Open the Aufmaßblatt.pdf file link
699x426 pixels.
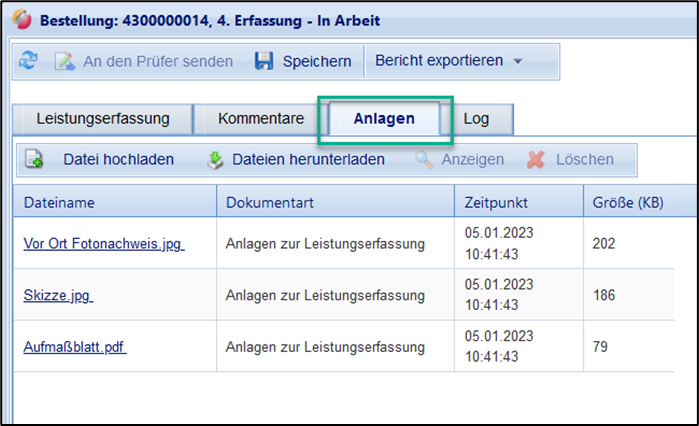tap(75, 347)
